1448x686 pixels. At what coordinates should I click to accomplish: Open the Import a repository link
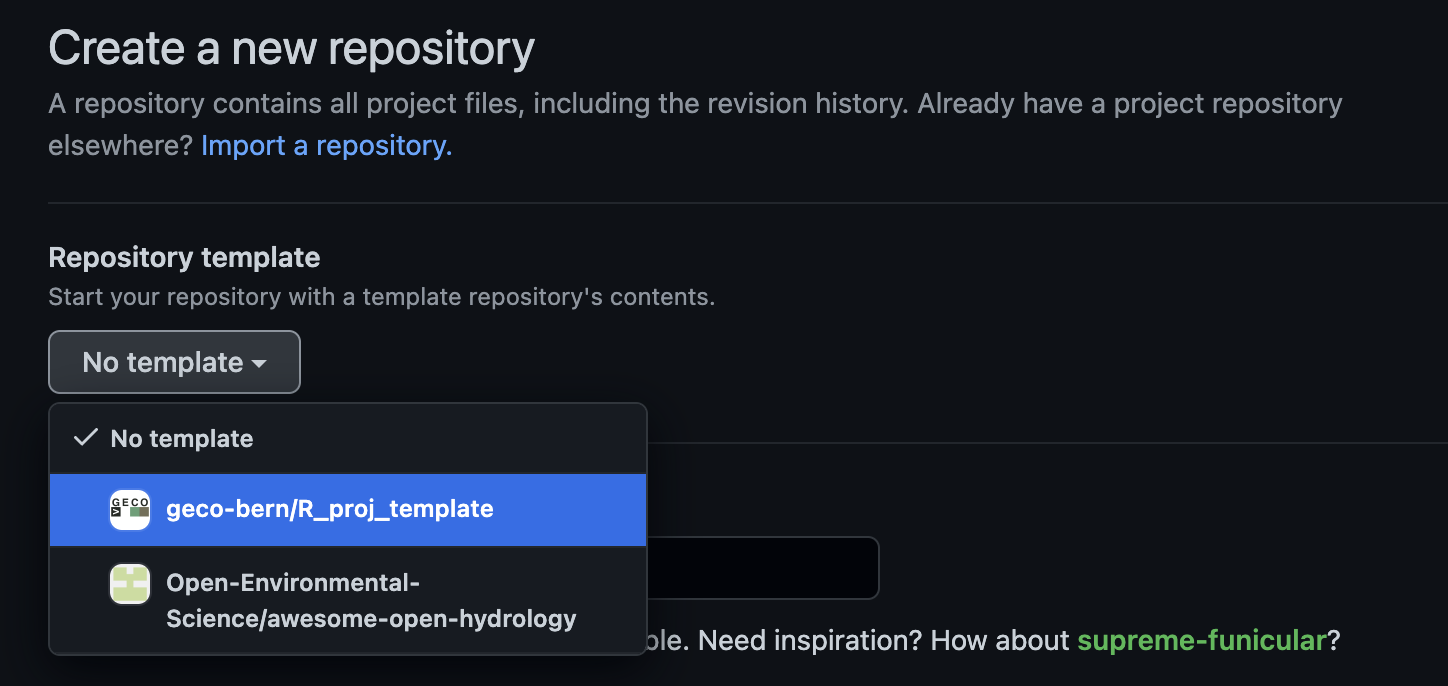(326, 146)
